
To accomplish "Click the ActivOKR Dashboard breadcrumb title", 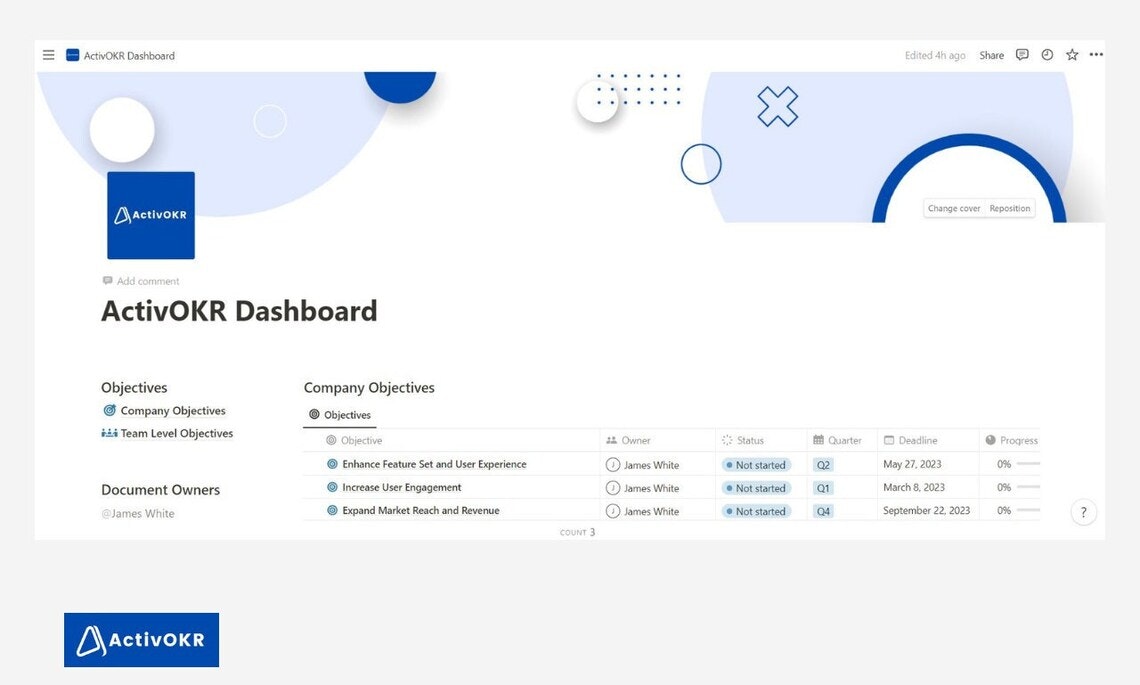I will coord(129,55).
